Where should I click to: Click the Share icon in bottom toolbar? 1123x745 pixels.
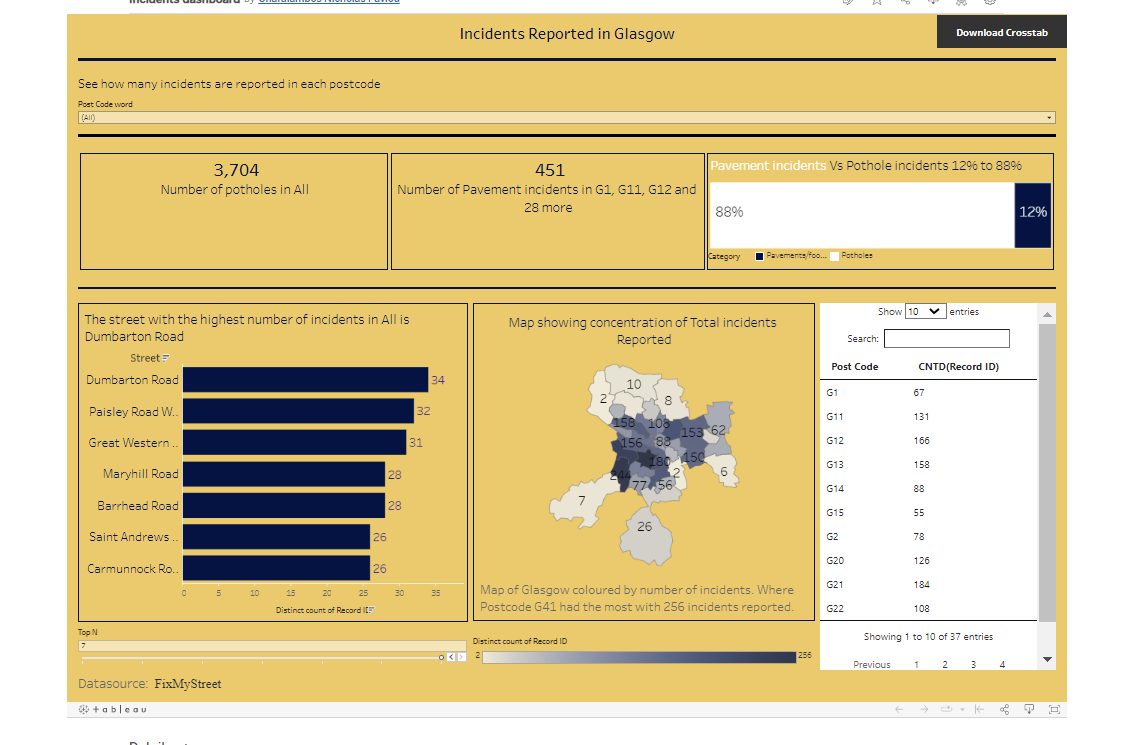coord(1005,709)
